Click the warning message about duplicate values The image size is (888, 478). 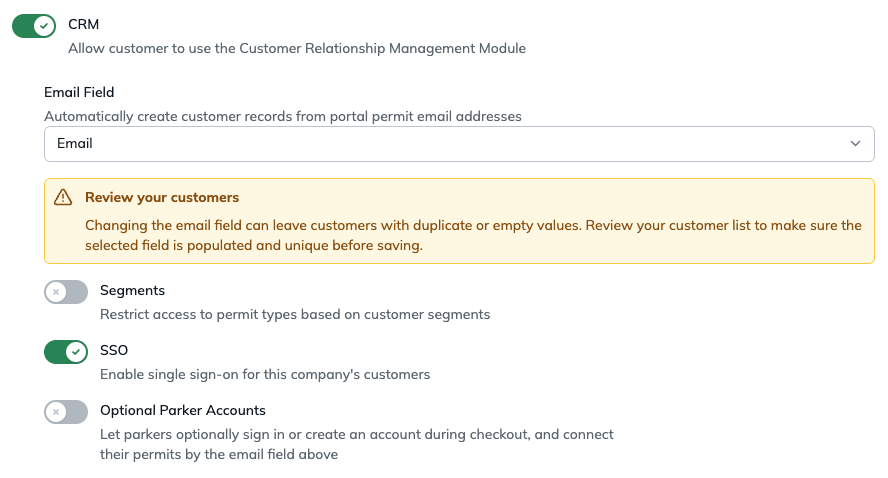[473, 236]
